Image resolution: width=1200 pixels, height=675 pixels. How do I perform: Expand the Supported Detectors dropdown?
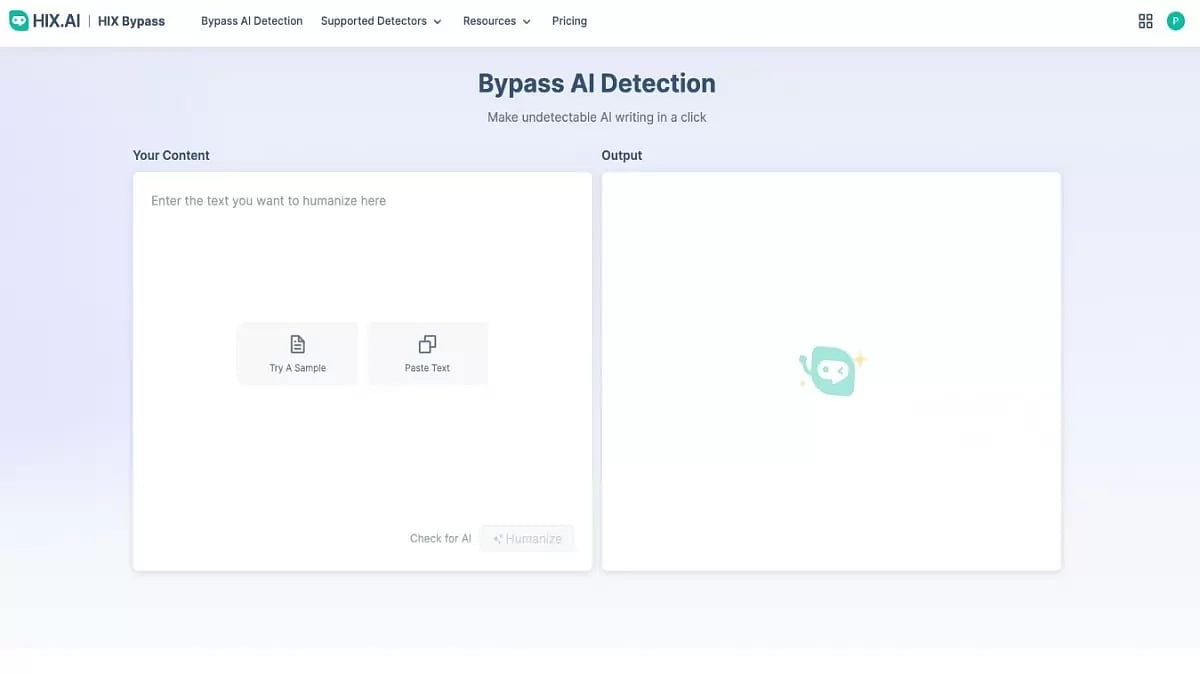point(374,20)
